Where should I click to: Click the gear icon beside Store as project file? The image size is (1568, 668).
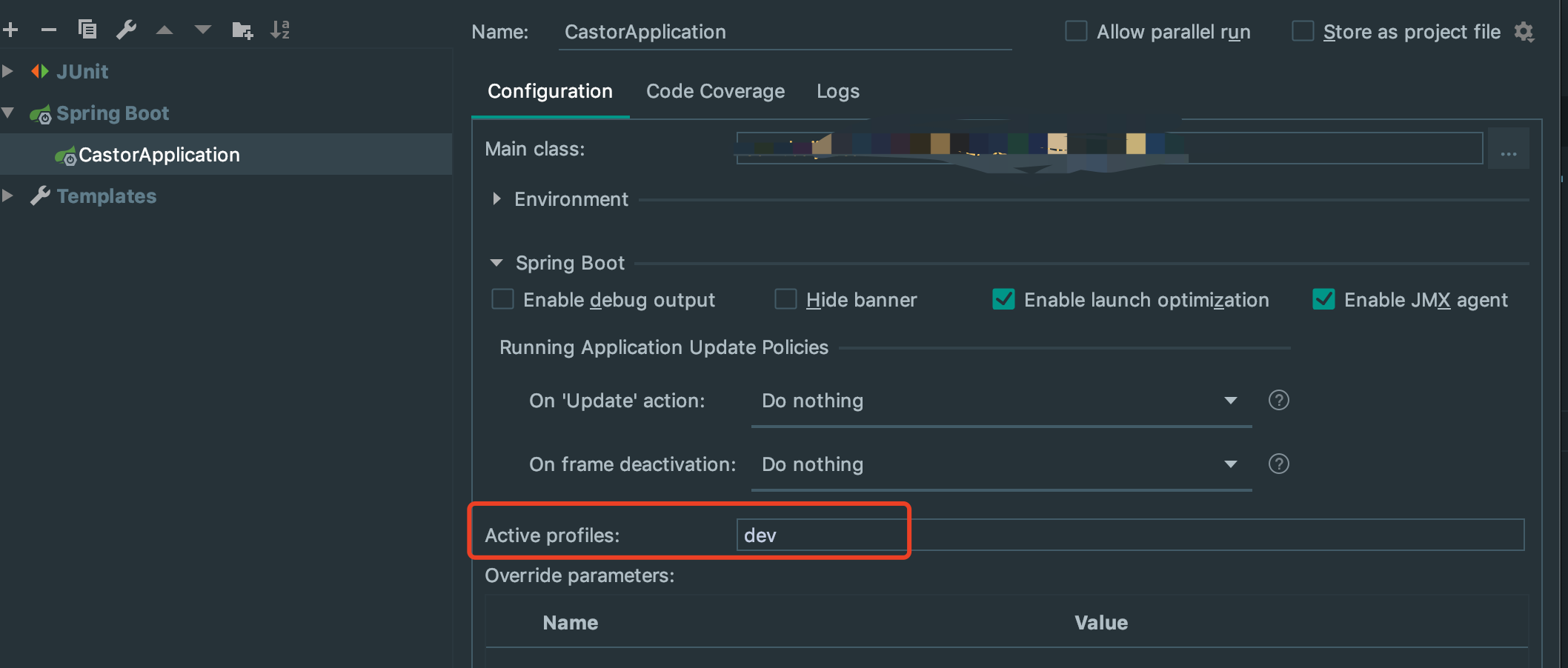click(1524, 32)
